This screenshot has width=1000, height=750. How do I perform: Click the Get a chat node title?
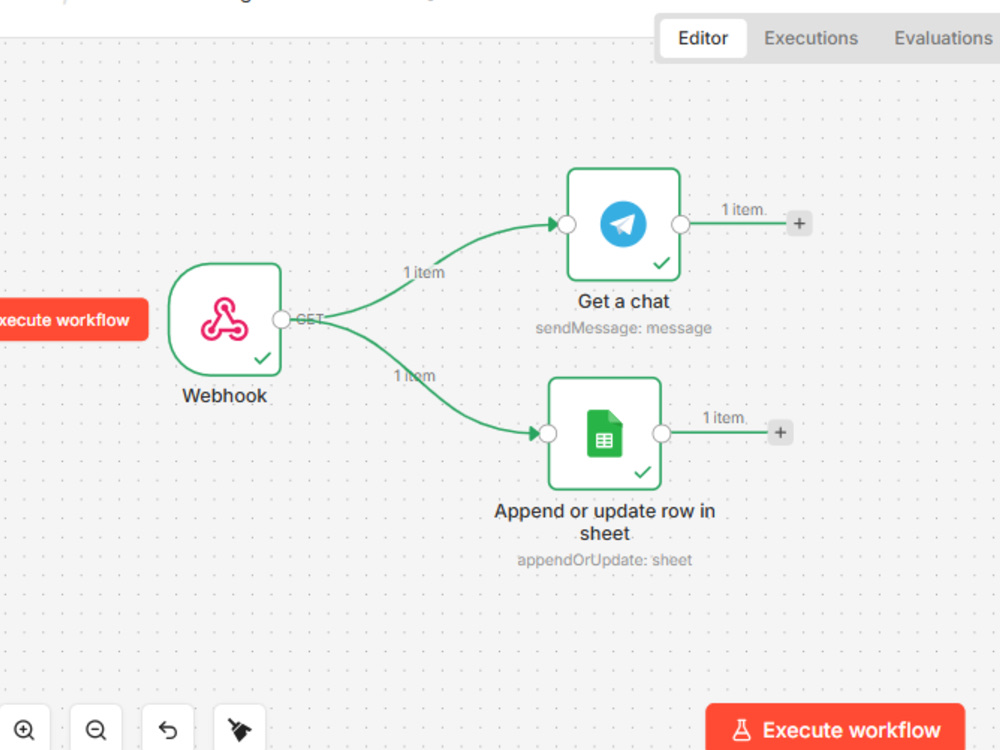pyautogui.click(x=624, y=301)
